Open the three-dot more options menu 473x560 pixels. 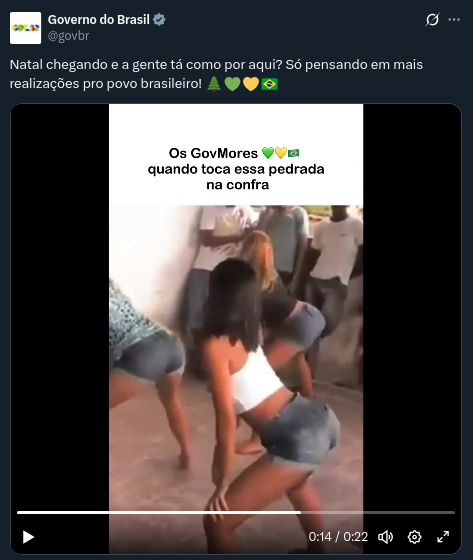point(454,19)
